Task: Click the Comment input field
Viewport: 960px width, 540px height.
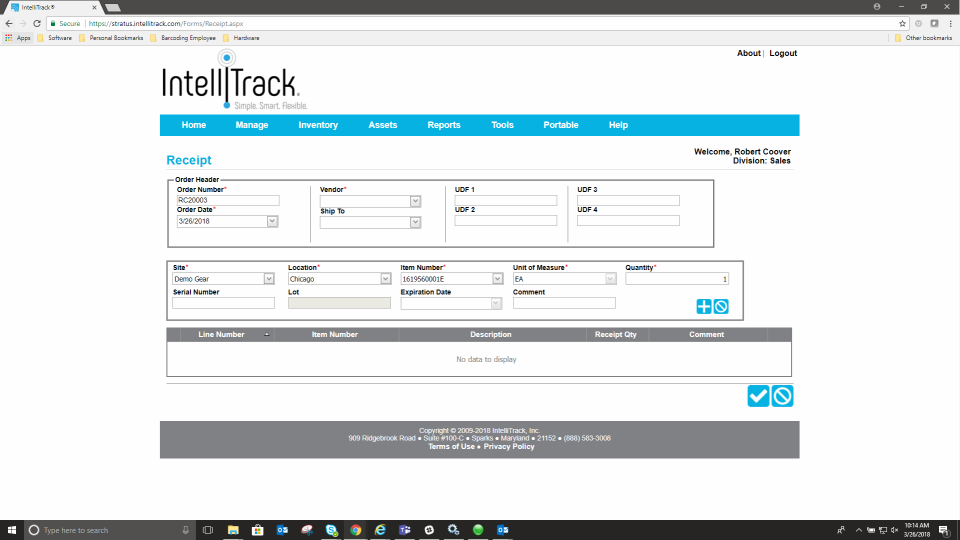Action: [x=564, y=303]
